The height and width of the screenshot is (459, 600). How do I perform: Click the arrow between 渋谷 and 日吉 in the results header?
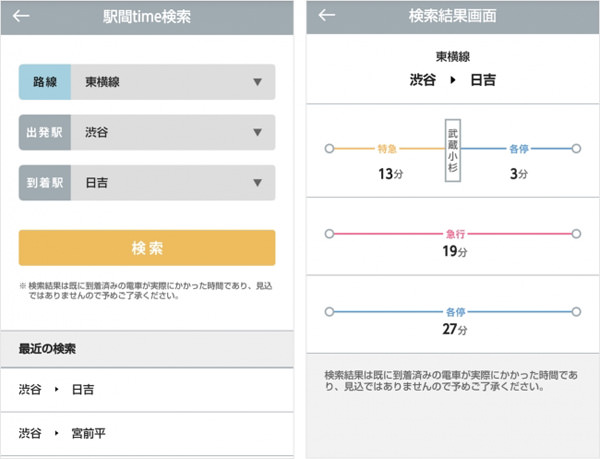click(x=454, y=79)
